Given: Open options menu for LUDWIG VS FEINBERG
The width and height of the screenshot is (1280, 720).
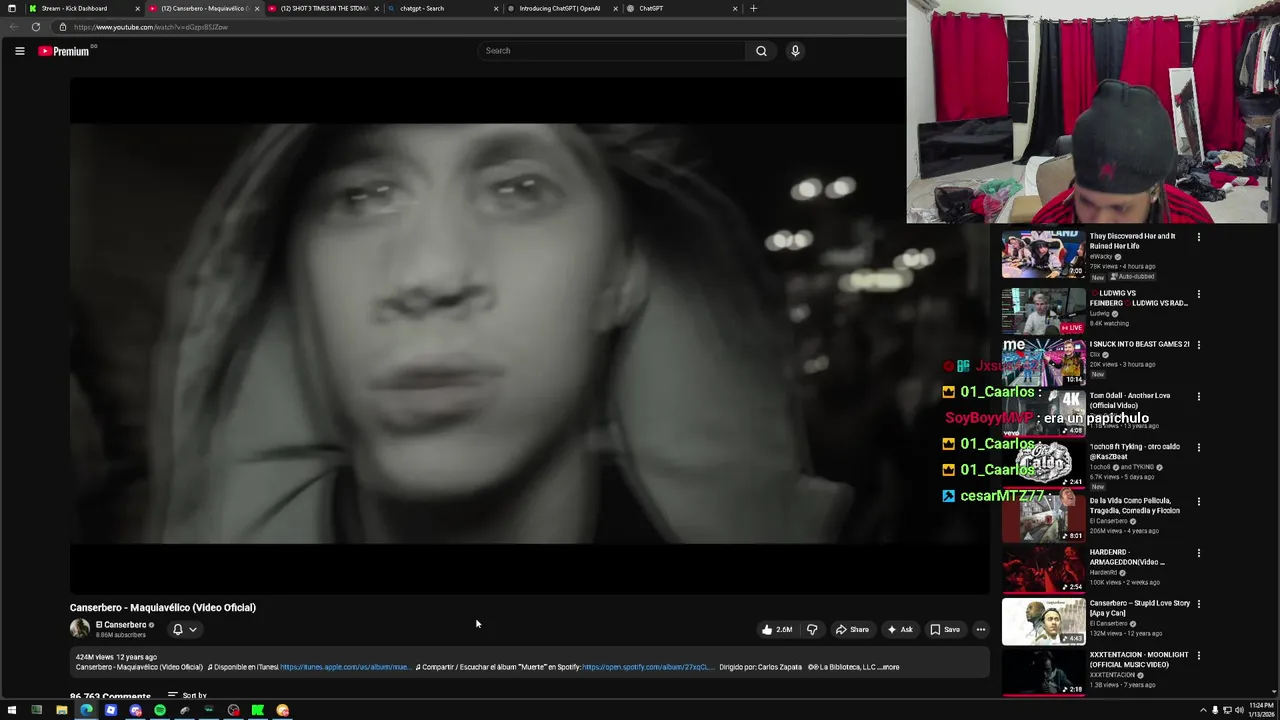Looking at the screenshot, I should click(1199, 294).
